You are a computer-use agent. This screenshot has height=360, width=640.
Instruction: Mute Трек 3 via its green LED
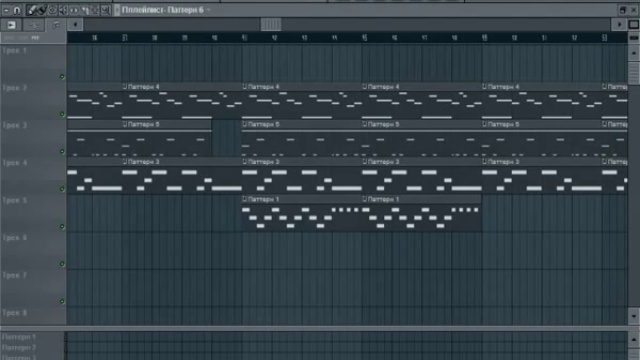[62, 151]
